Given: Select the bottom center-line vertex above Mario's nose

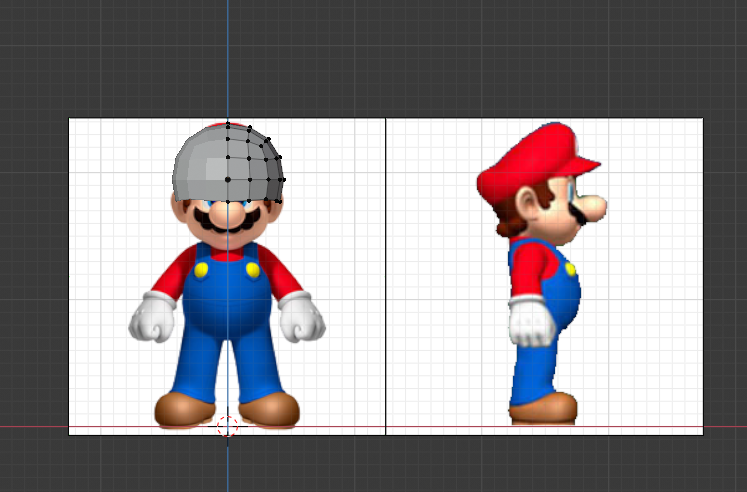Looking at the screenshot, I should [228, 202].
